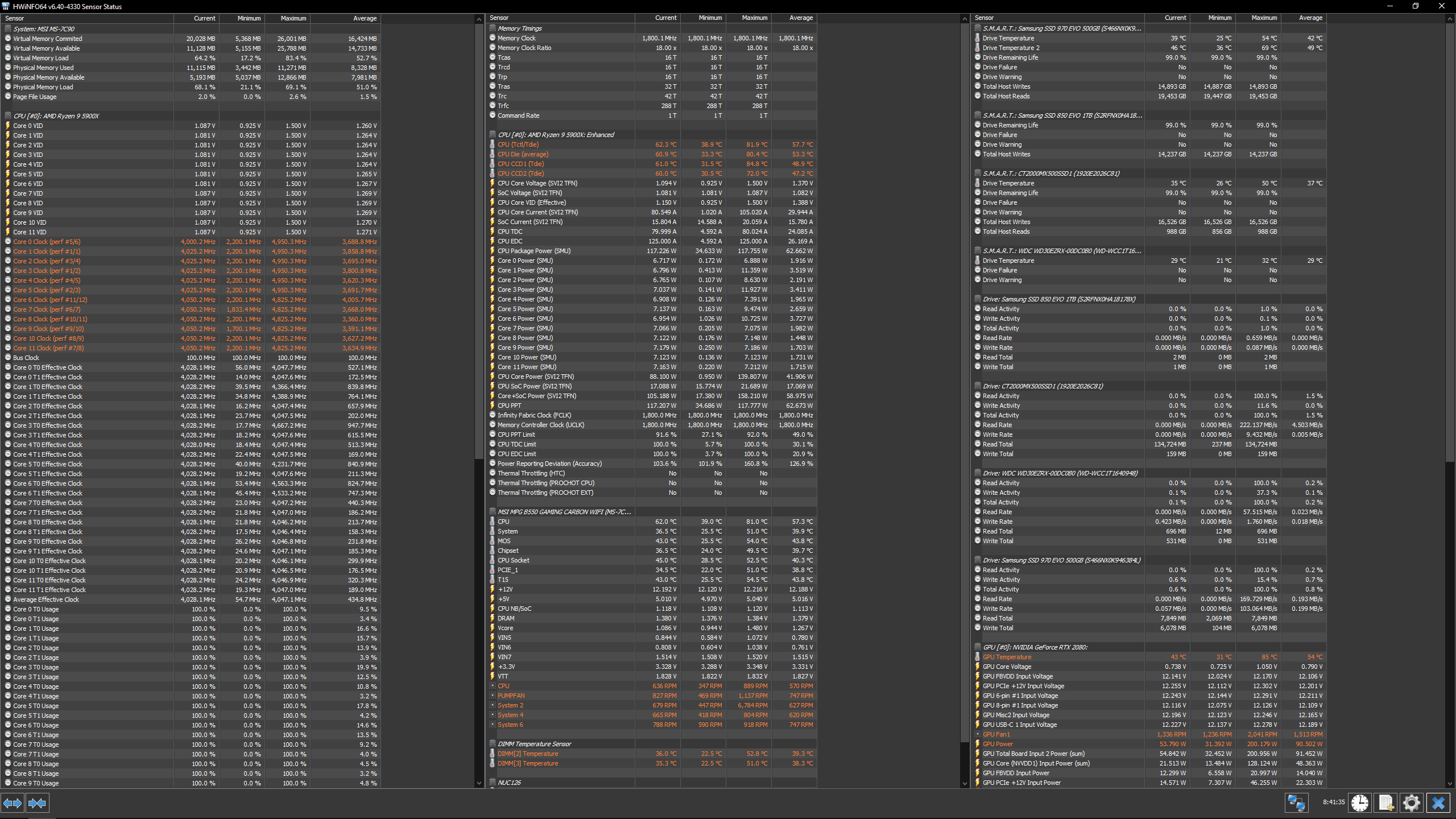1456x819 pixels.
Task: Click the circle icon beside Infinity Fabric Clock (FCLK)
Action: (493, 415)
